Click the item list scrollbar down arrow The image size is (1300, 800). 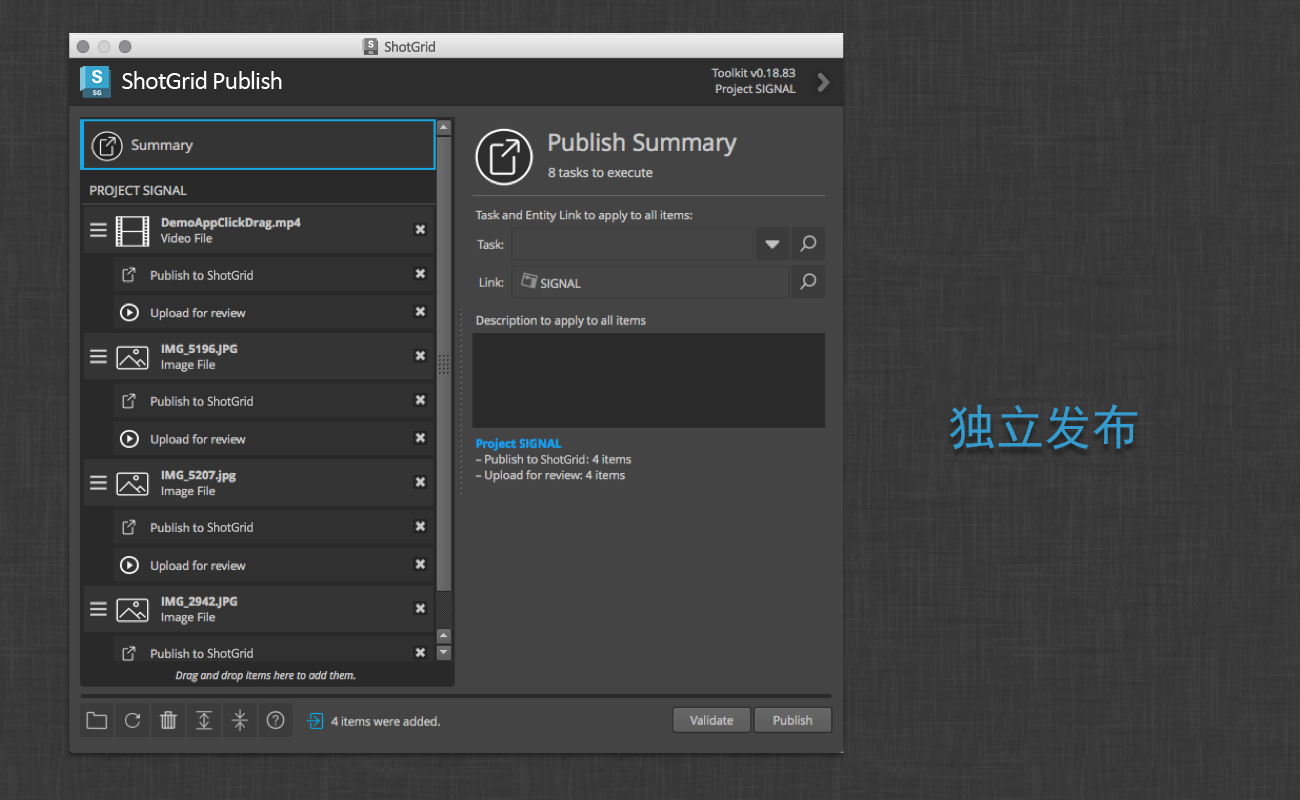point(444,652)
